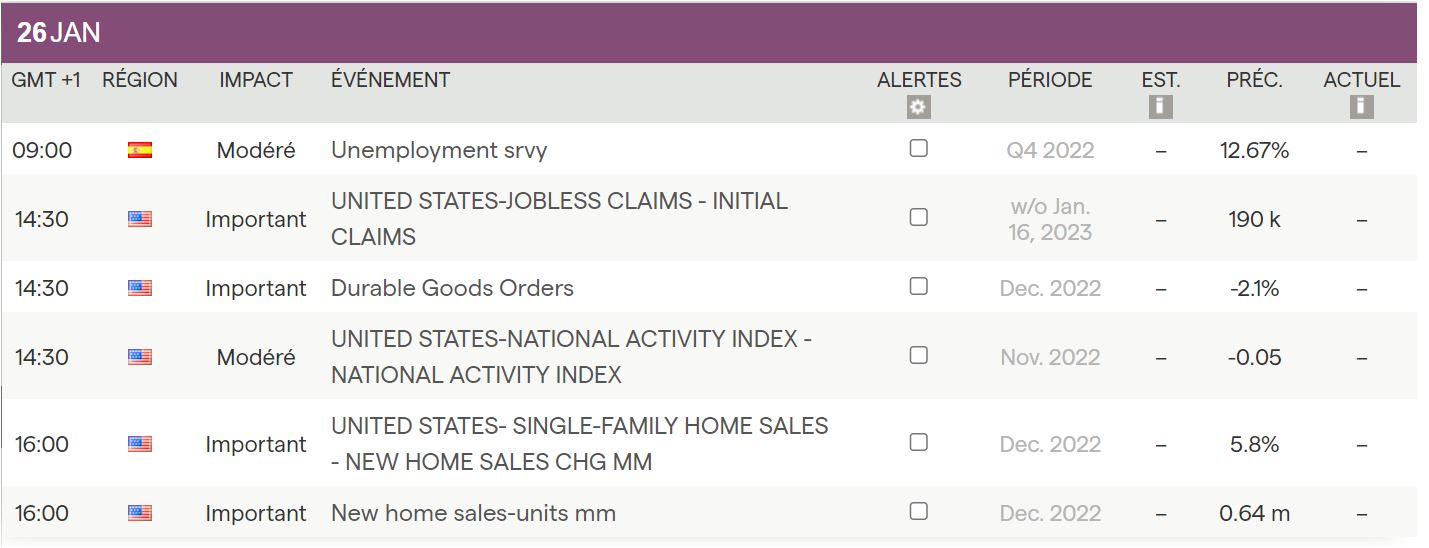This screenshot has width=1429, height=548.
Task: Click US flag beside Durable Goods Orders
Action: [x=140, y=288]
